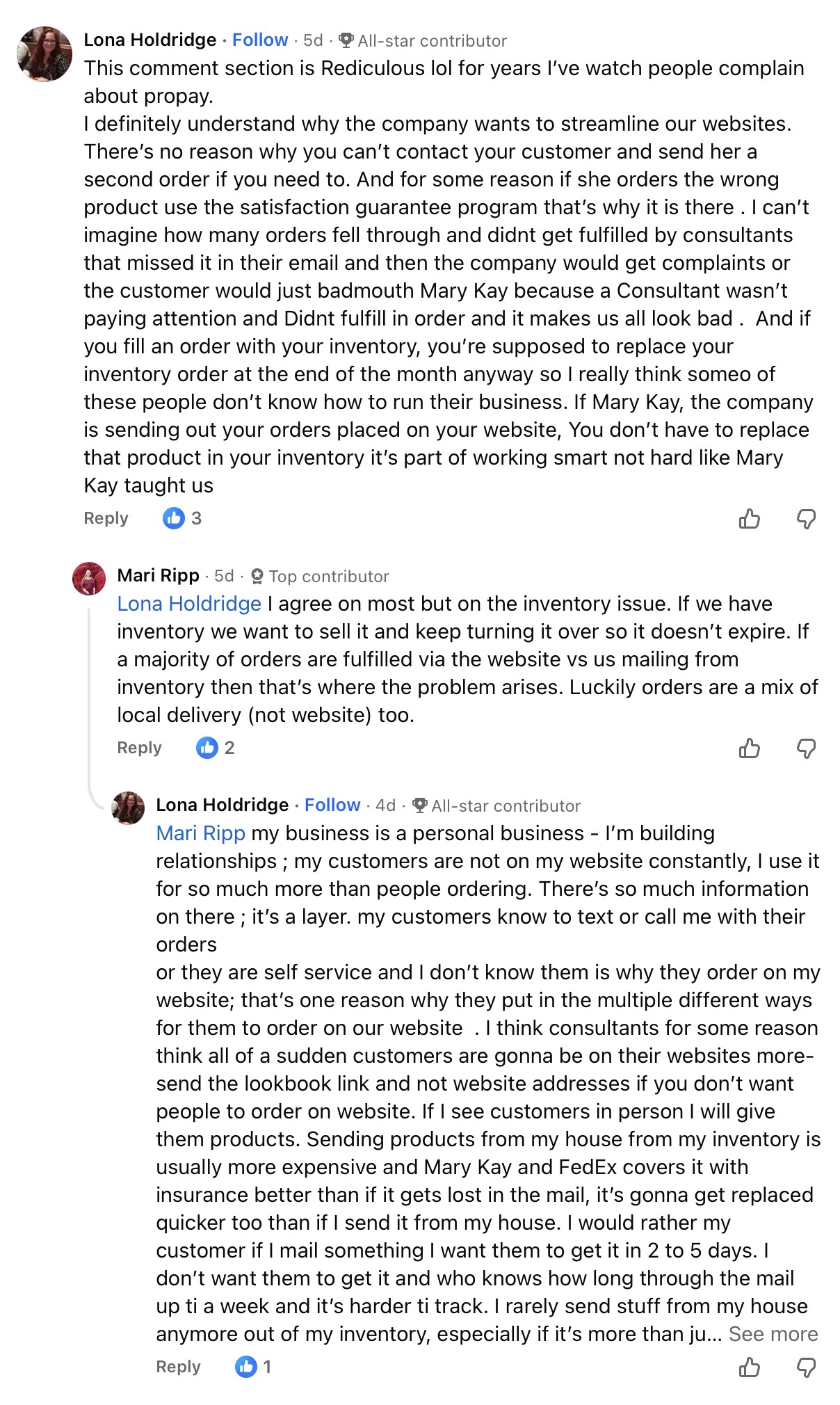Thumbs down Mari Ripp's reply
This screenshot has width=840, height=1405.
tap(806, 748)
